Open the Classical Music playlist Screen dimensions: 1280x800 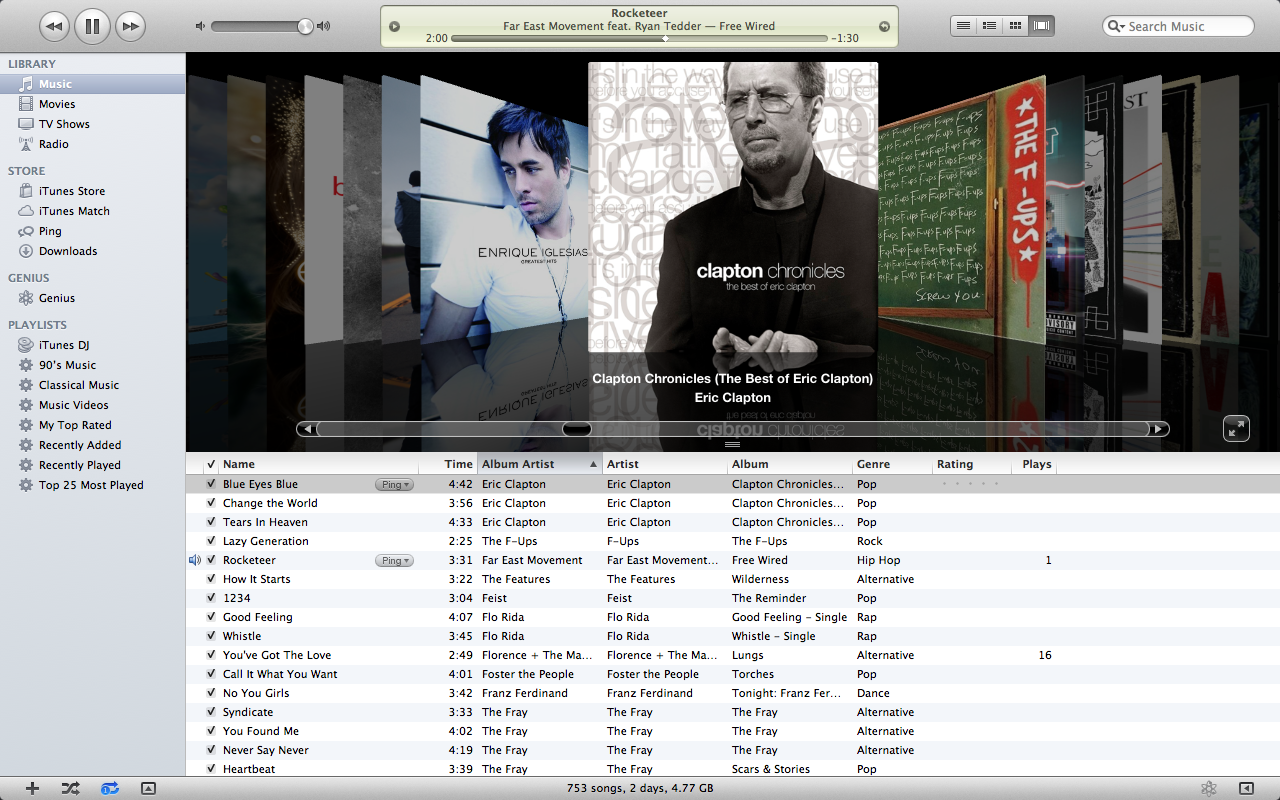pyautogui.click(x=92, y=385)
